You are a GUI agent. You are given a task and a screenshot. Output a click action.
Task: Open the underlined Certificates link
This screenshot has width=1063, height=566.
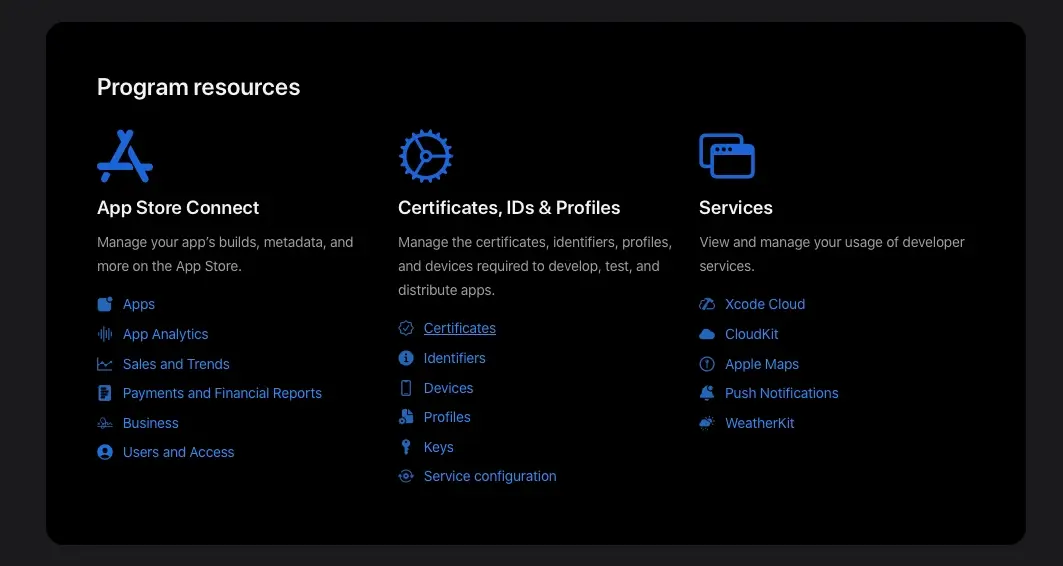pos(460,328)
